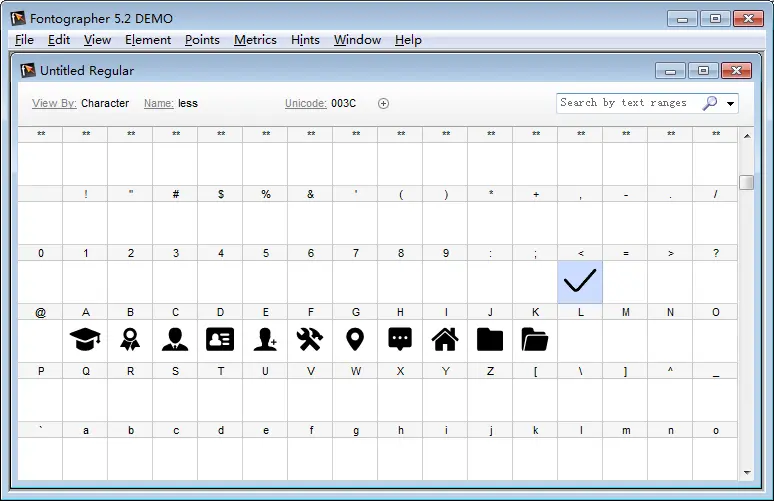Select the crossed tools glyph under F
Image resolution: width=774 pixels, height=501 pixels.
click(x=310, y=340)
